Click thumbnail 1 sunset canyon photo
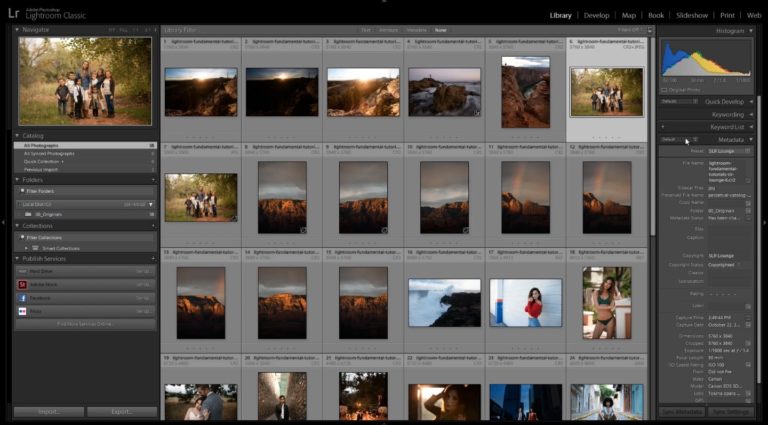This screenshot has width=768, height=425. click(201, 92)
